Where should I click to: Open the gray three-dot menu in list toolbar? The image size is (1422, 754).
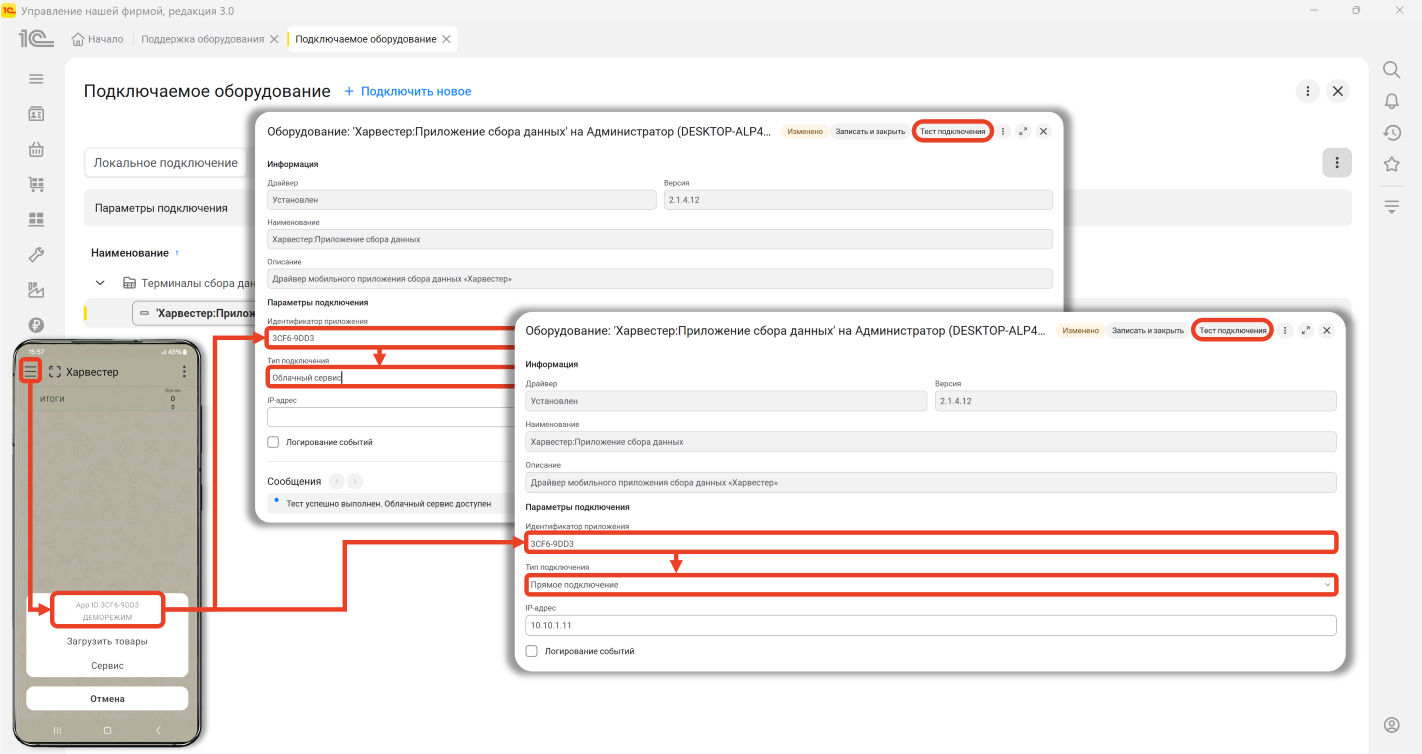[1337, 163]
